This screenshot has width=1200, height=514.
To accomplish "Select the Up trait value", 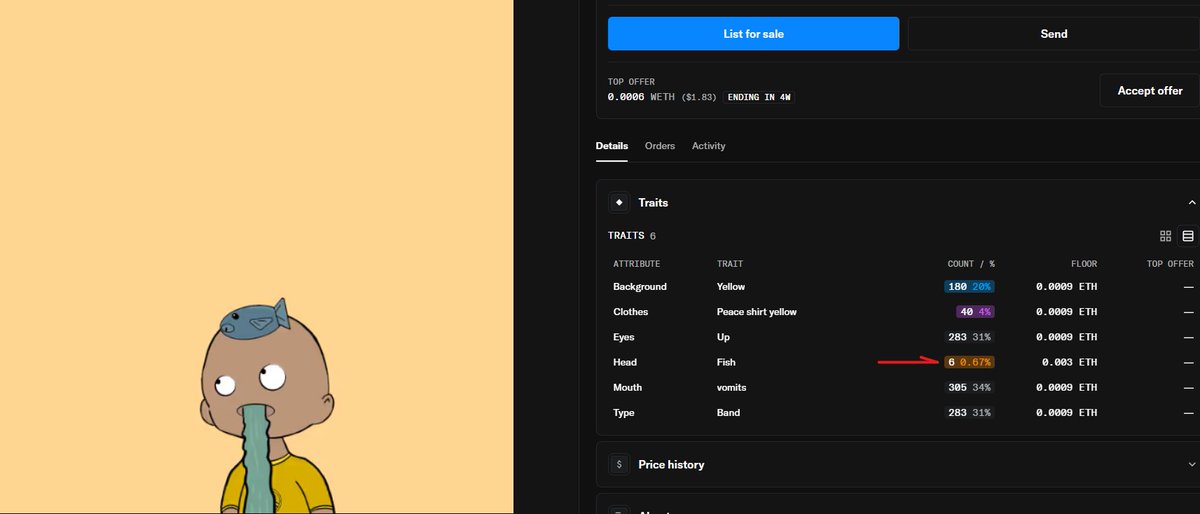I will click(723, 337).
